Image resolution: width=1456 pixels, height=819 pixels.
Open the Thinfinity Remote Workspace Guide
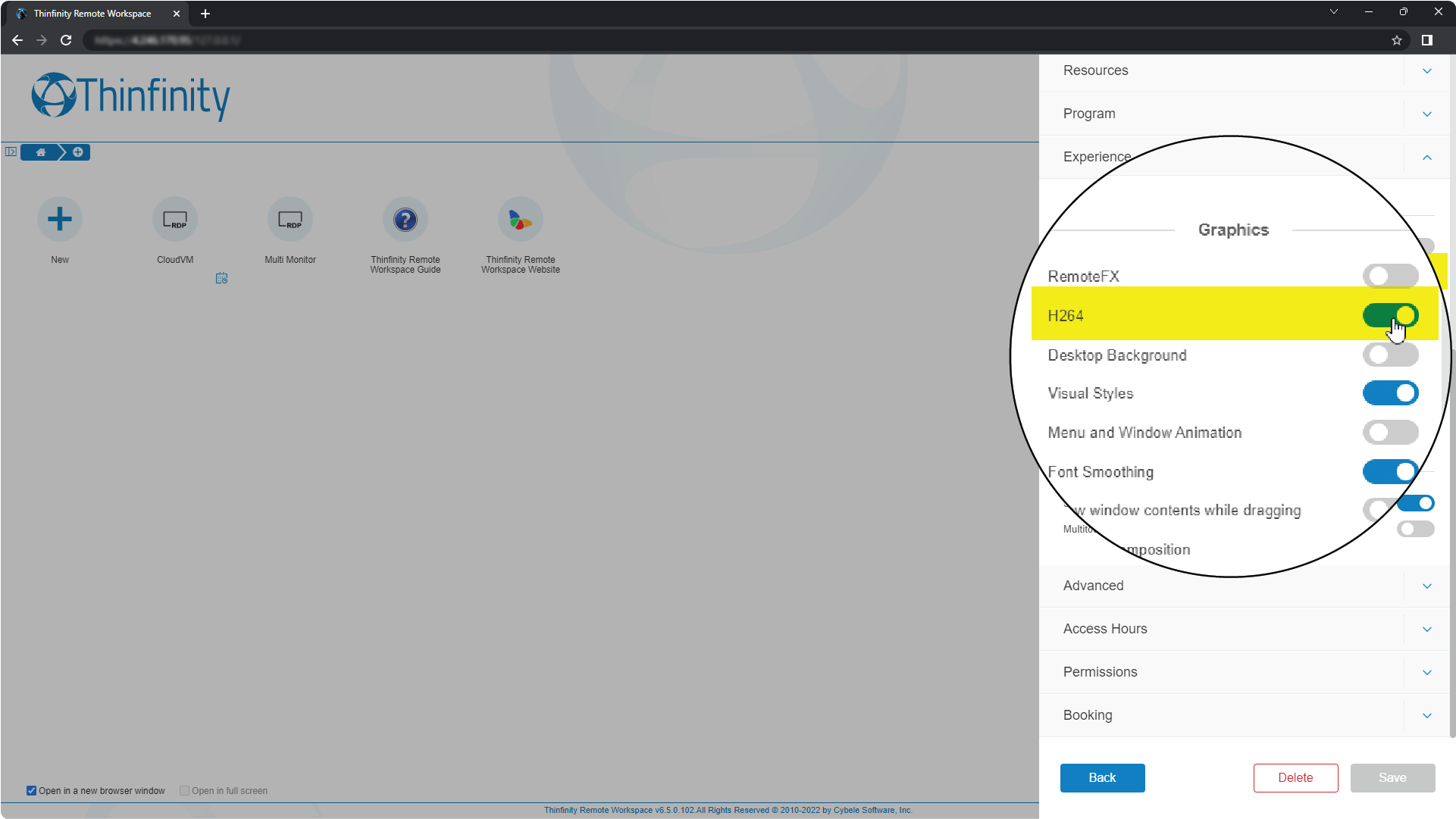pyautogui.click(x=405, y=219)
